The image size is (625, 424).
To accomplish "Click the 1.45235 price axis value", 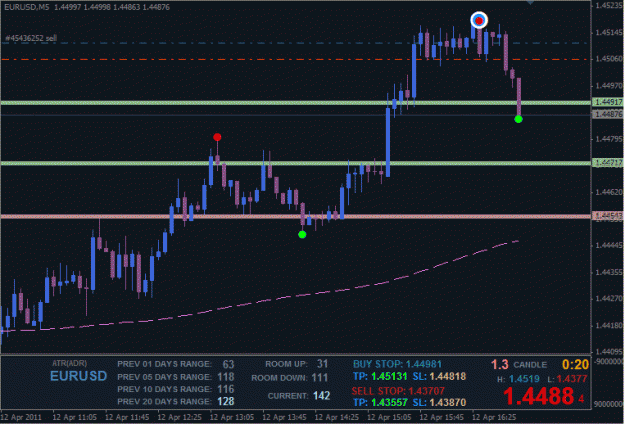I will click(x=609, y=6).
